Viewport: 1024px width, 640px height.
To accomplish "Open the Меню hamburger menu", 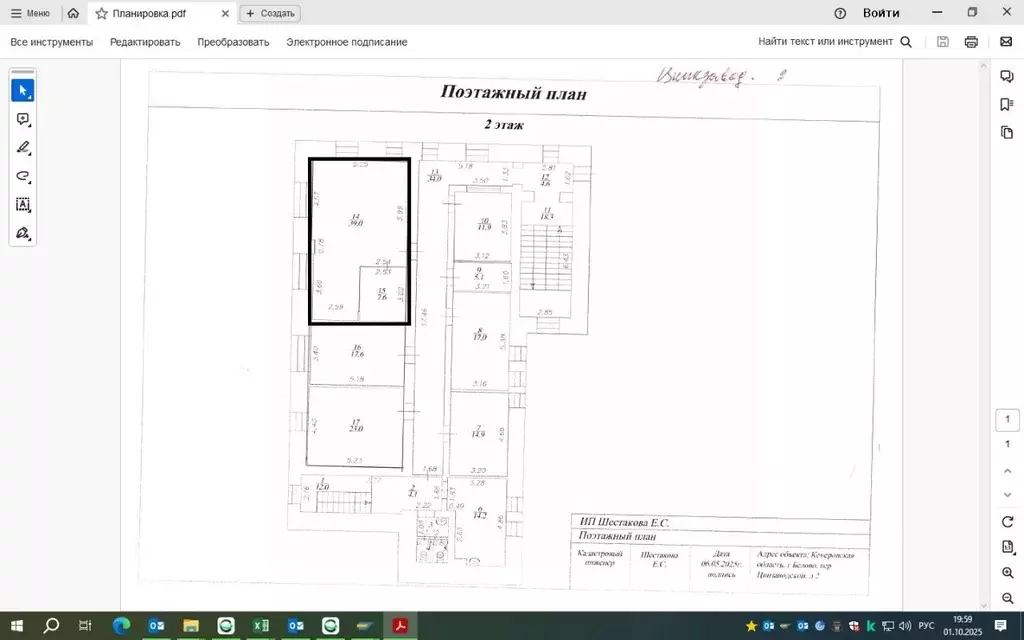I will click(x=30, y=13).
